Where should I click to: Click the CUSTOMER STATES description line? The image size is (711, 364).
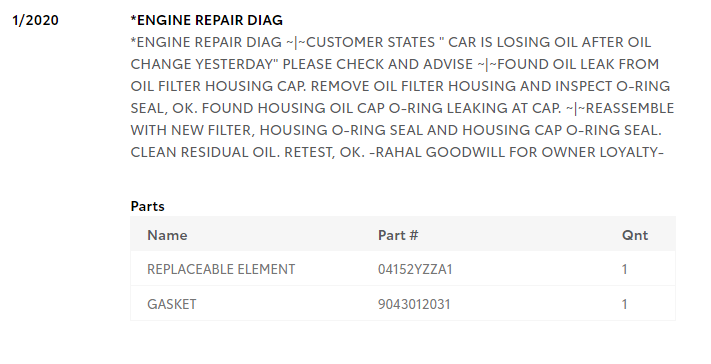(390, 42)
